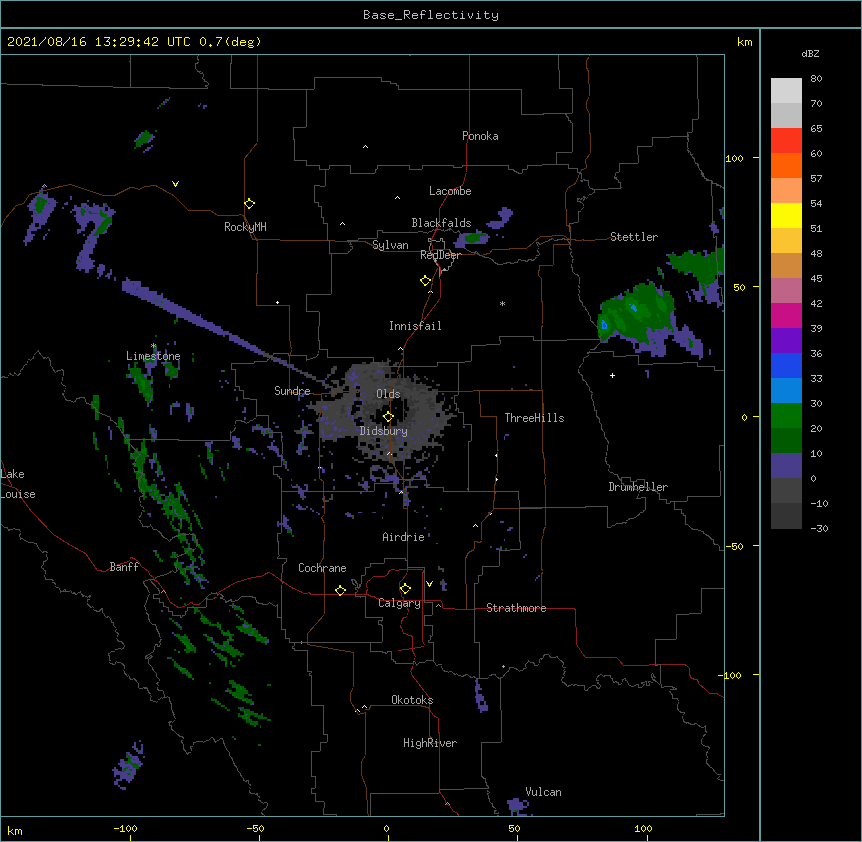Screen dimensions: 862x842
Task: Click the blue 36 dBZ legend swatch
Action: 786,365
